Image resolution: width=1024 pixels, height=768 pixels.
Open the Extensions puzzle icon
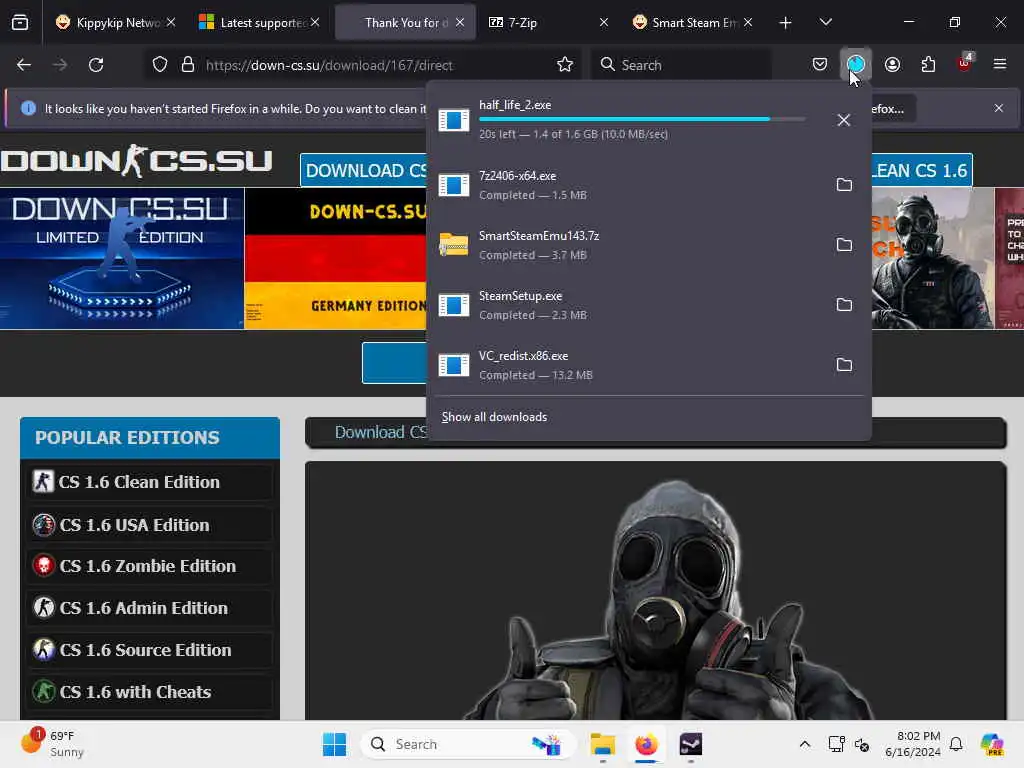click(x=928, y=64)
